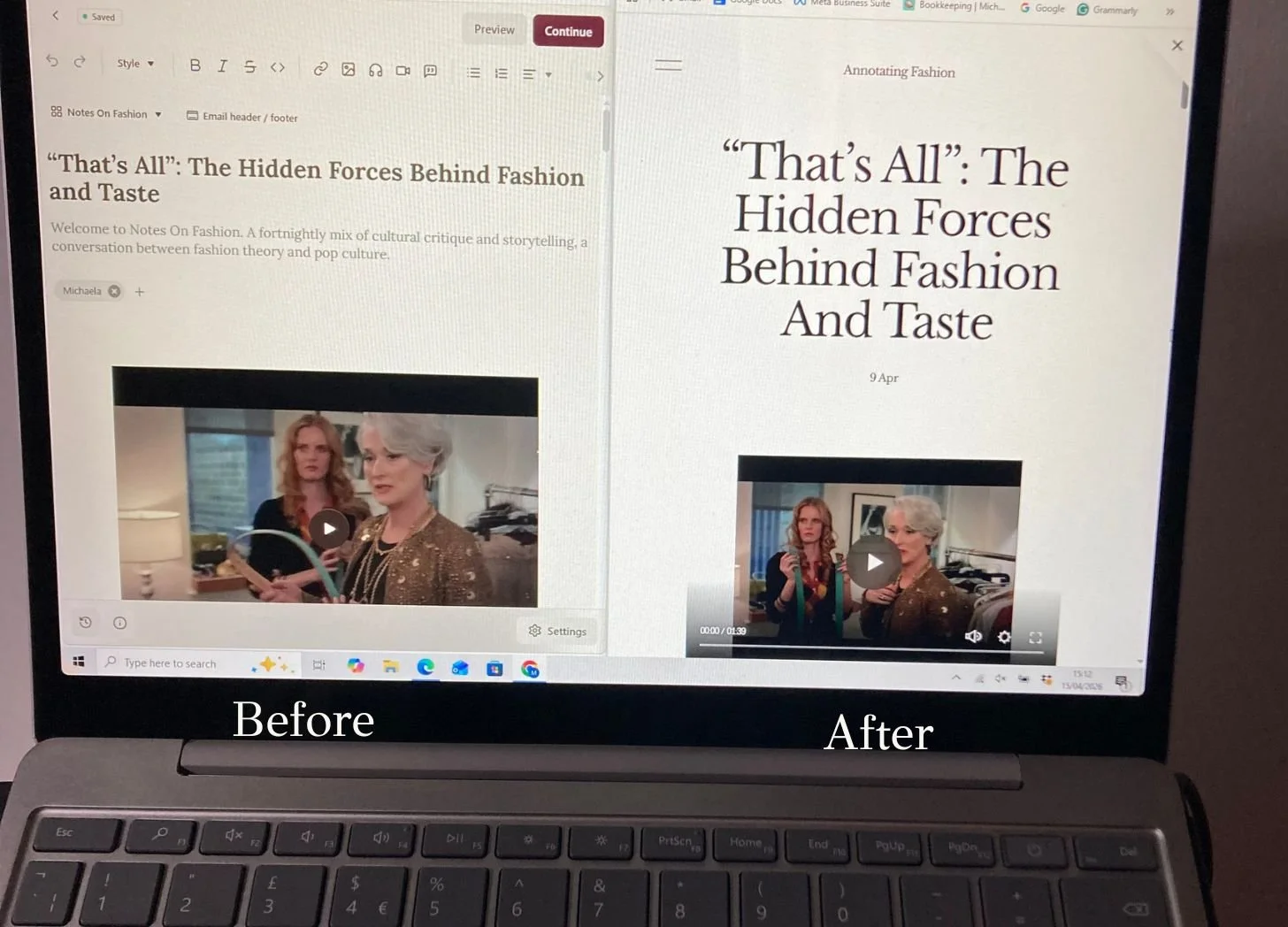Insert a hyperlink
Image resolution: width=1288 pixels, height=927 pixels.
320,68
